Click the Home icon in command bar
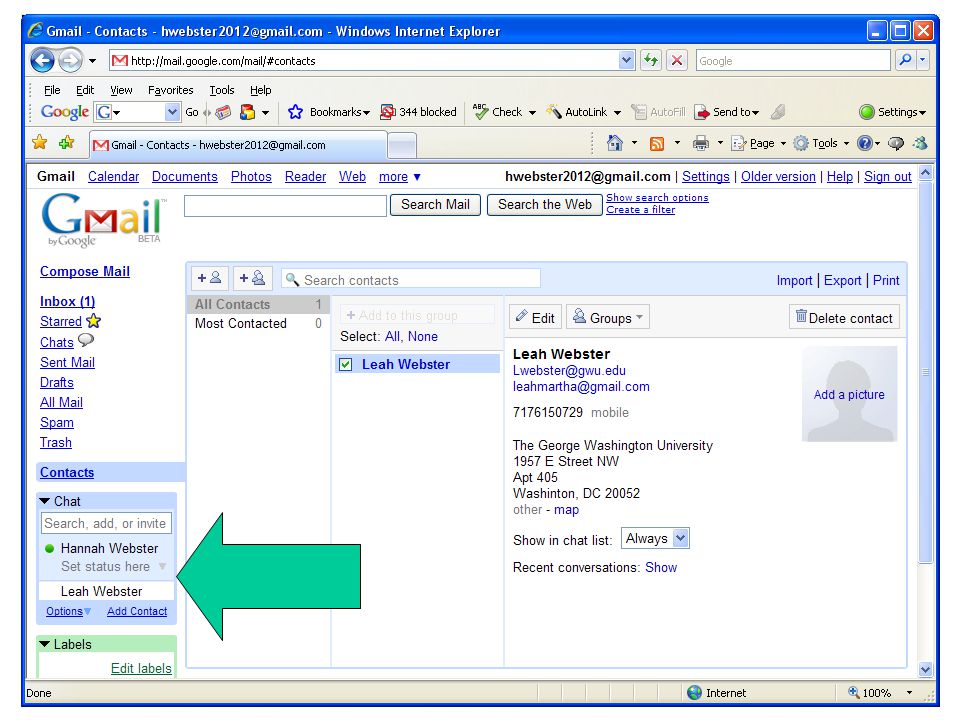Viewport: 960px width, 720px height. click(615, 143)
